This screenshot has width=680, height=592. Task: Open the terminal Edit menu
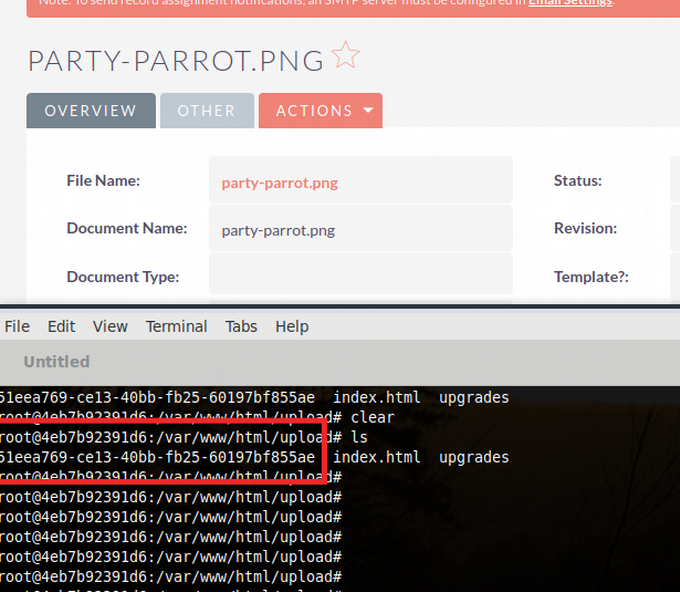coord(61,326)
